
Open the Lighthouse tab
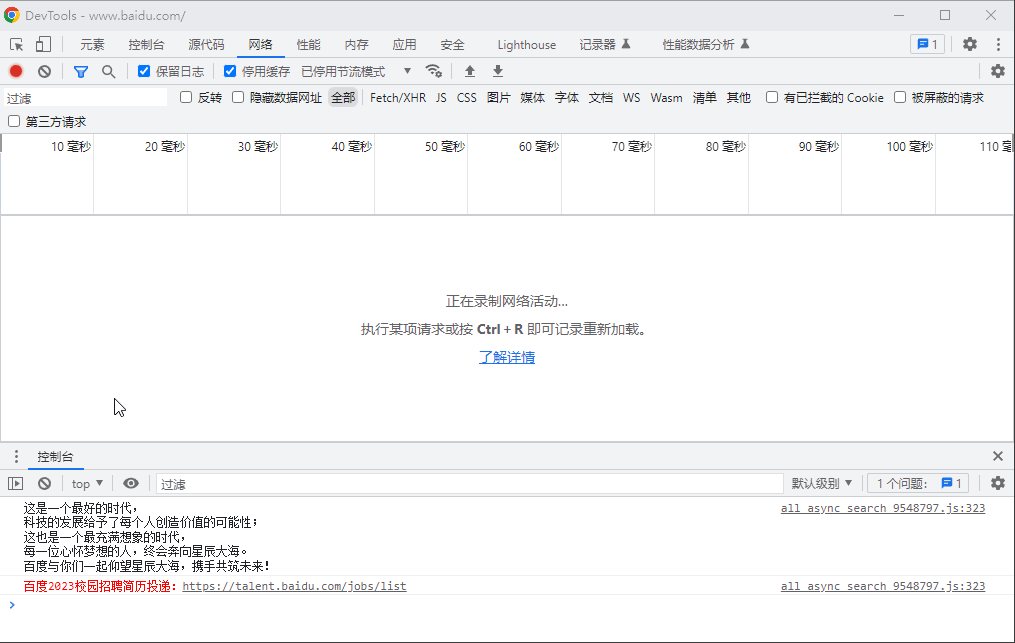click(526, 45)
